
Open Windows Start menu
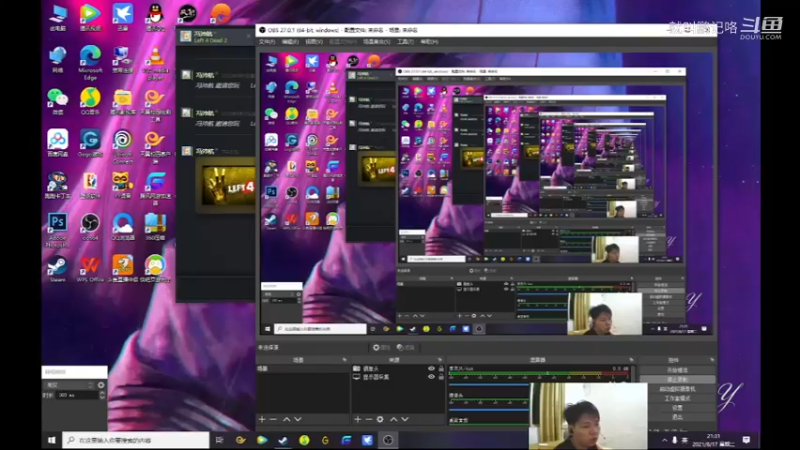(x=52, y=440)
